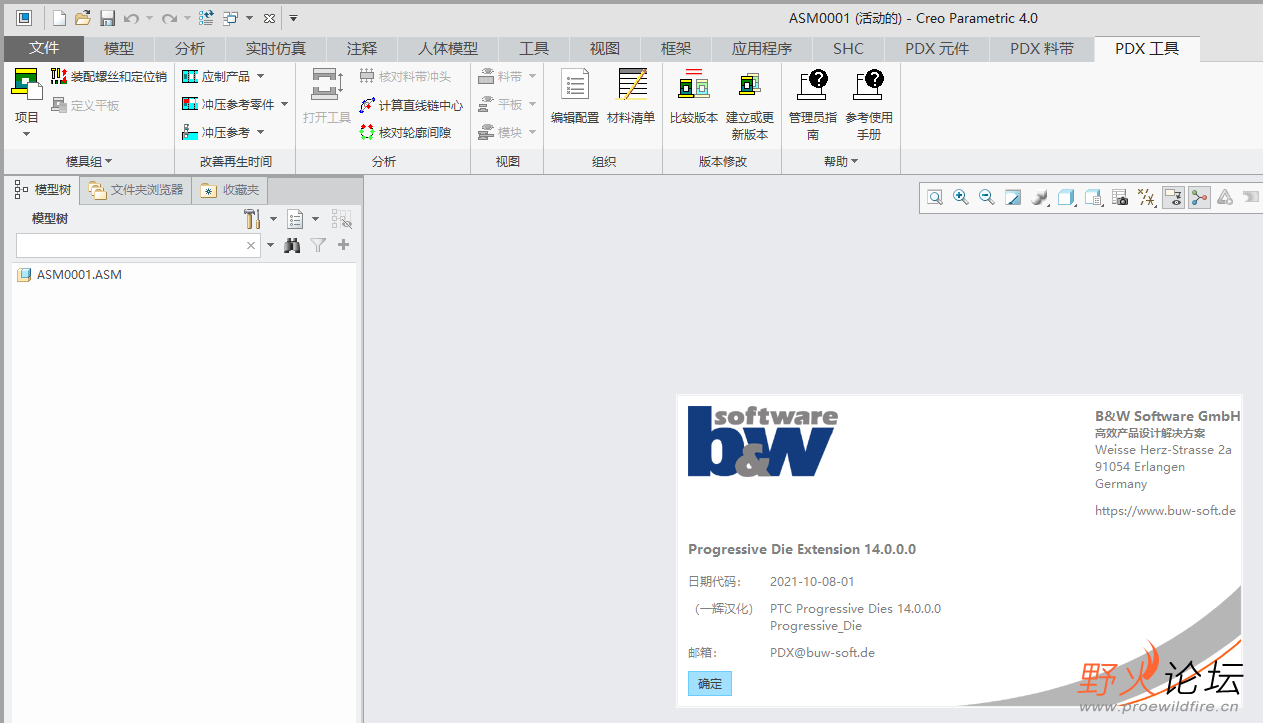Screen dimensions: 1263x723
Task: Create a new file from quick access toolbar
Action: (x=59, y=18)
